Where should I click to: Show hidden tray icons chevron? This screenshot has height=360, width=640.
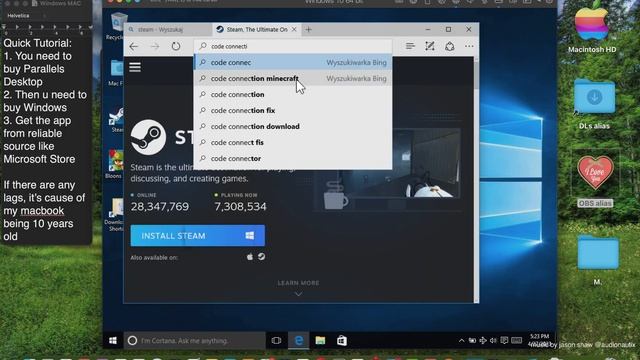tap(461, 340)
